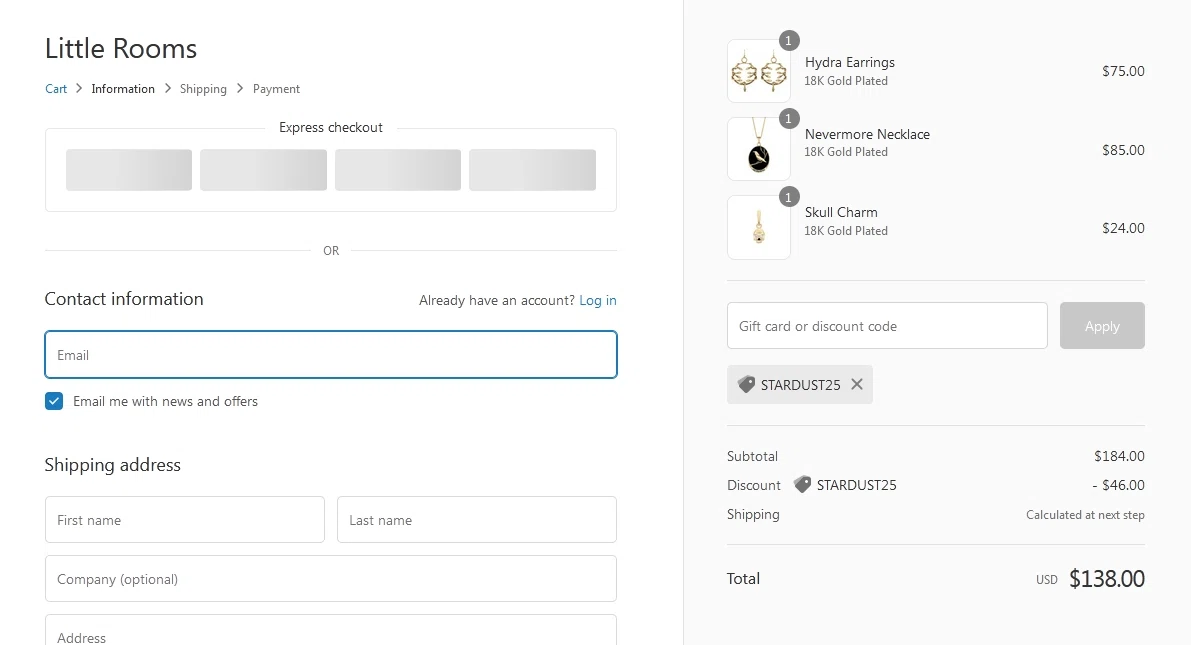Click the discount tag icon on the STARDUST25 chip
Viewport: 1191px width, 645px height.
pyautogui.click(x=746, y=384)
